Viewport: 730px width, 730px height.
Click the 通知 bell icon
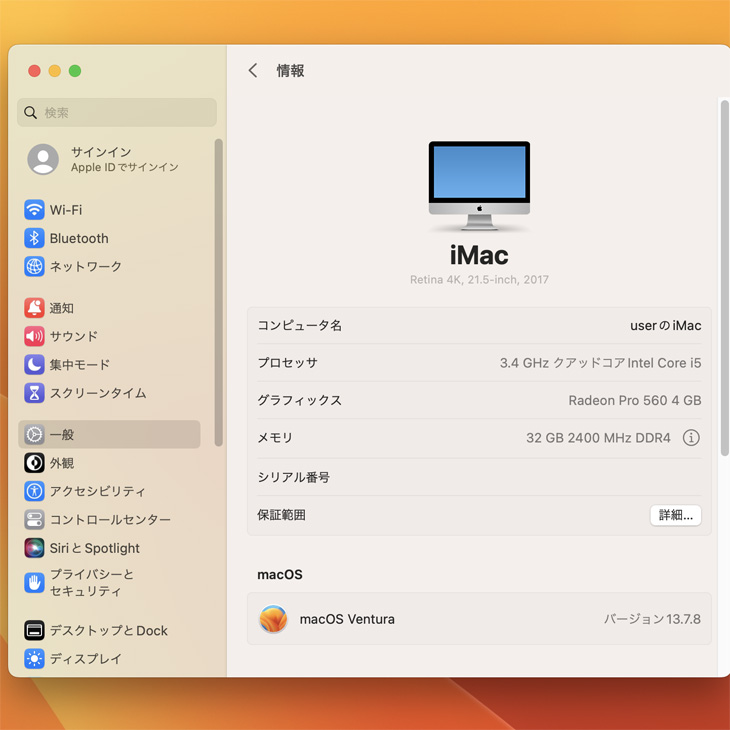click(34, 308)
